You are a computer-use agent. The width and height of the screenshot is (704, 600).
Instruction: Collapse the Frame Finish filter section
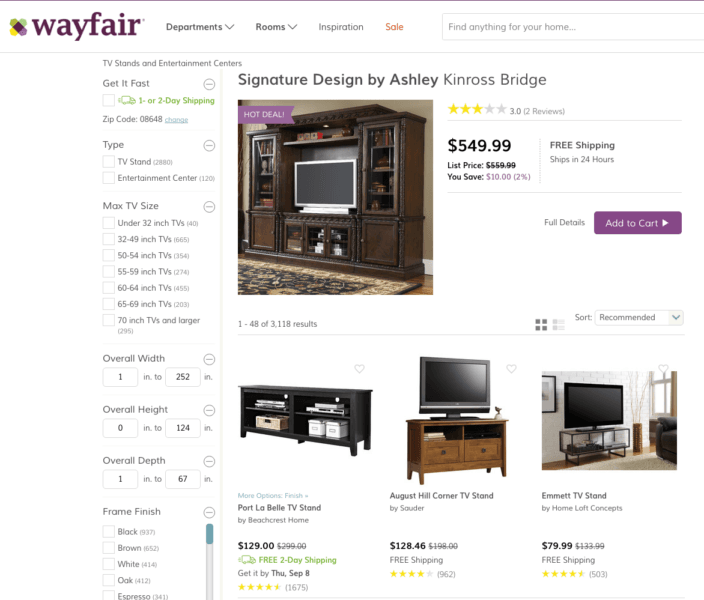[x=209, y=512]
